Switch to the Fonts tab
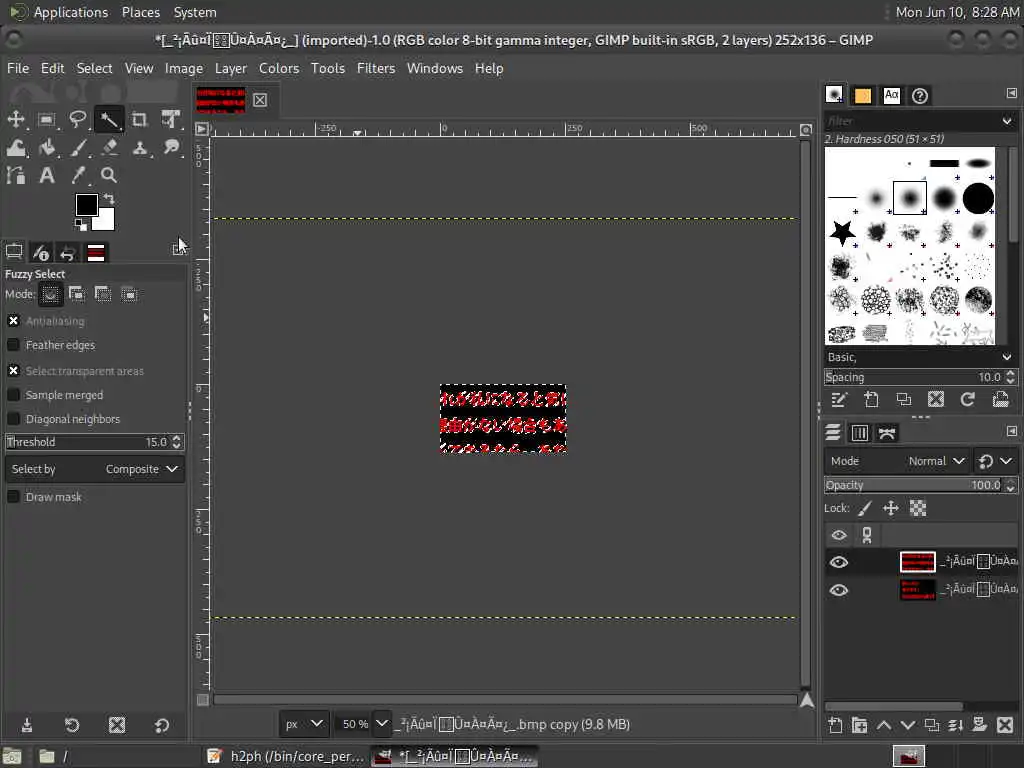 (x=891, y=96)
